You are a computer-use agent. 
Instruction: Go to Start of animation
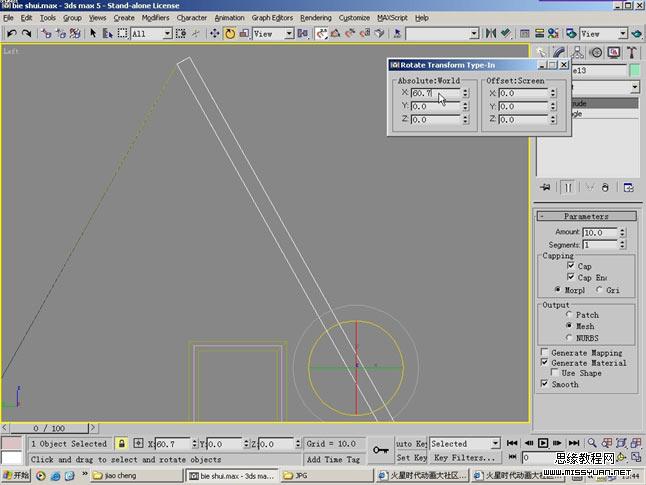(x=512, y=443)
